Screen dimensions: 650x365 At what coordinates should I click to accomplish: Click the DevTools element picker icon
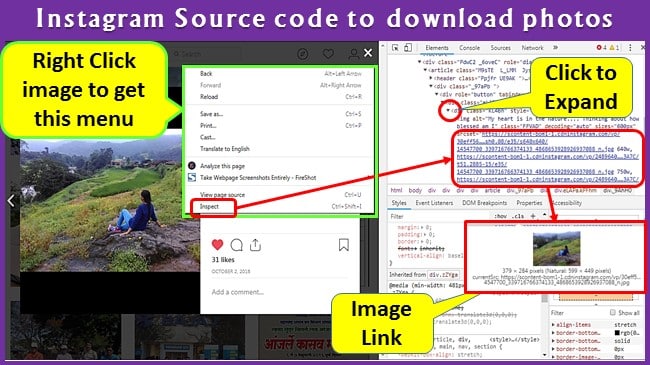pyautogui.click(x=395, y=48)
